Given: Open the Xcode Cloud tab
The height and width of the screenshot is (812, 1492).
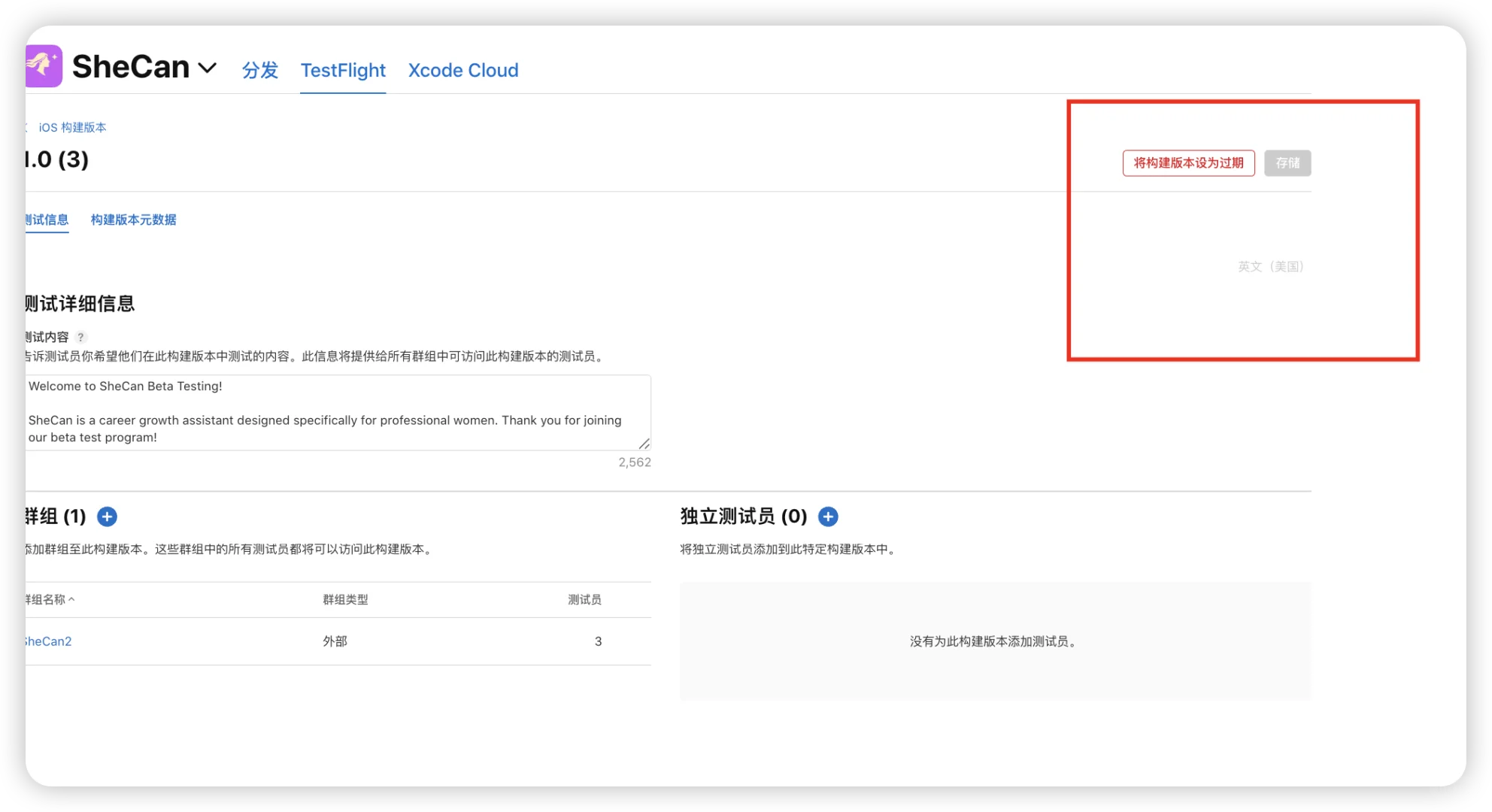Looking at the screenshot, I should (463, 70).
